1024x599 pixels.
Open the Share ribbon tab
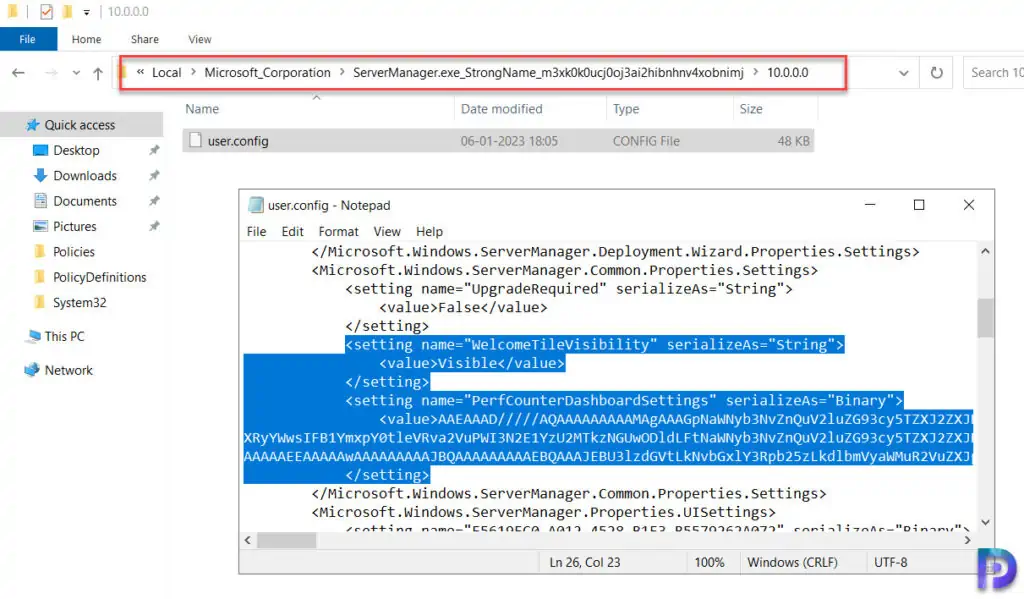tap(144, 39)
